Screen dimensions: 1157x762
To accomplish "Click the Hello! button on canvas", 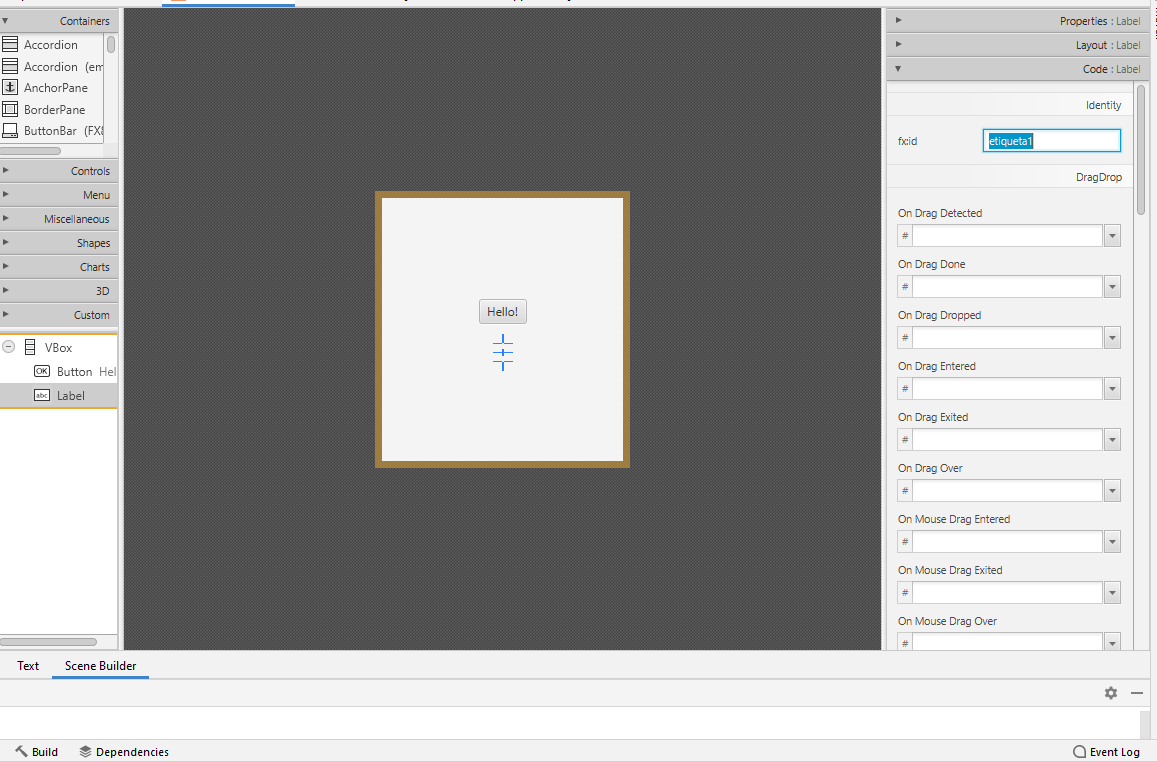I will 502,311.
